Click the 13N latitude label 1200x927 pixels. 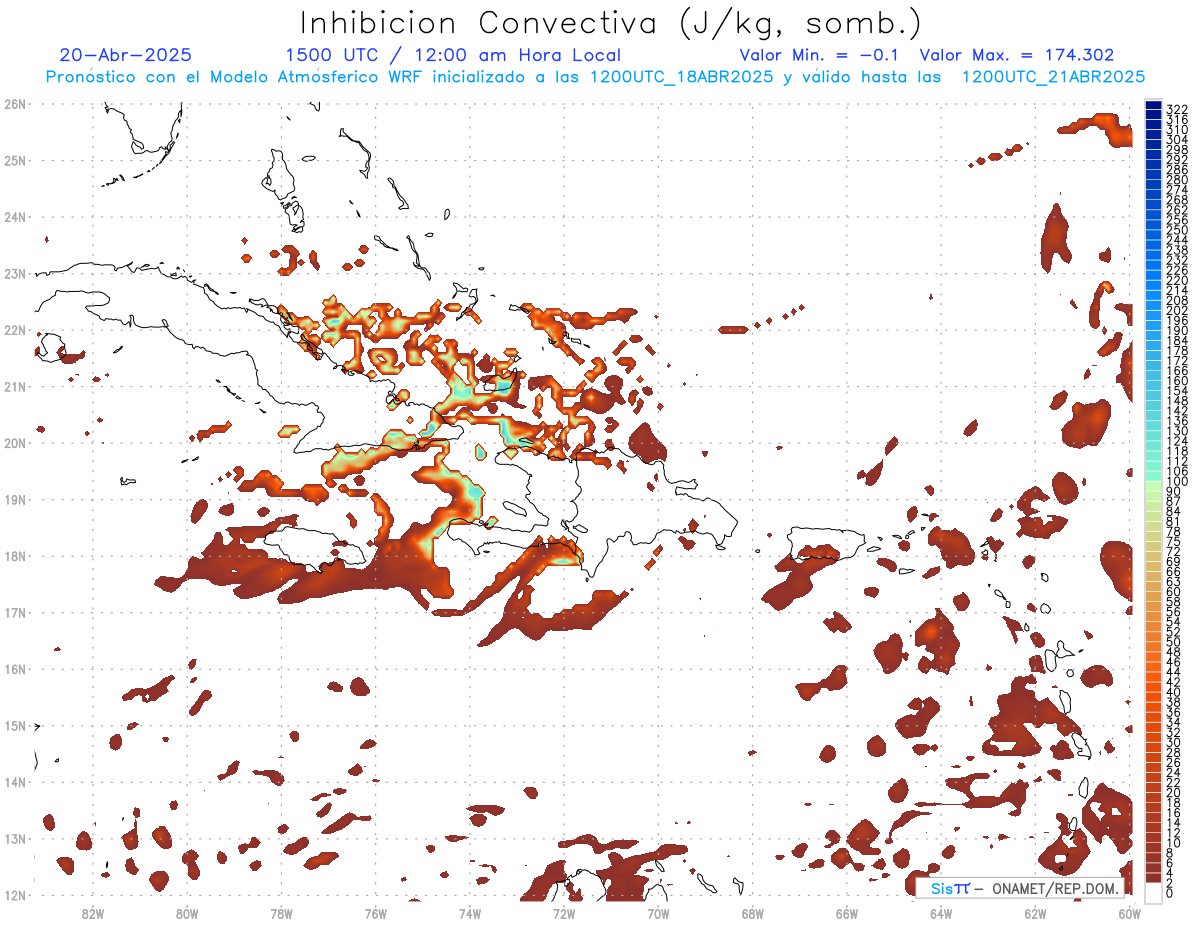coord(15,838)
